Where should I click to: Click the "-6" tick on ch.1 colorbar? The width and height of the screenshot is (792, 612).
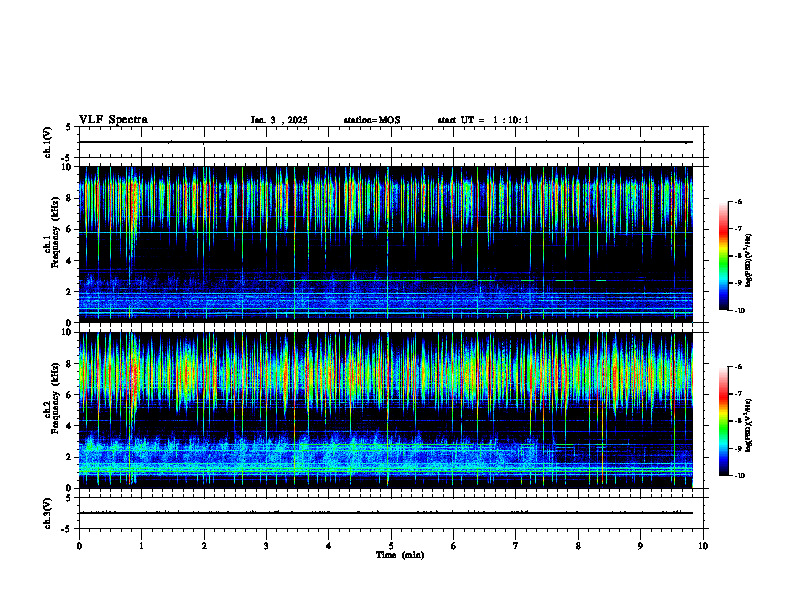coord(738,201)
